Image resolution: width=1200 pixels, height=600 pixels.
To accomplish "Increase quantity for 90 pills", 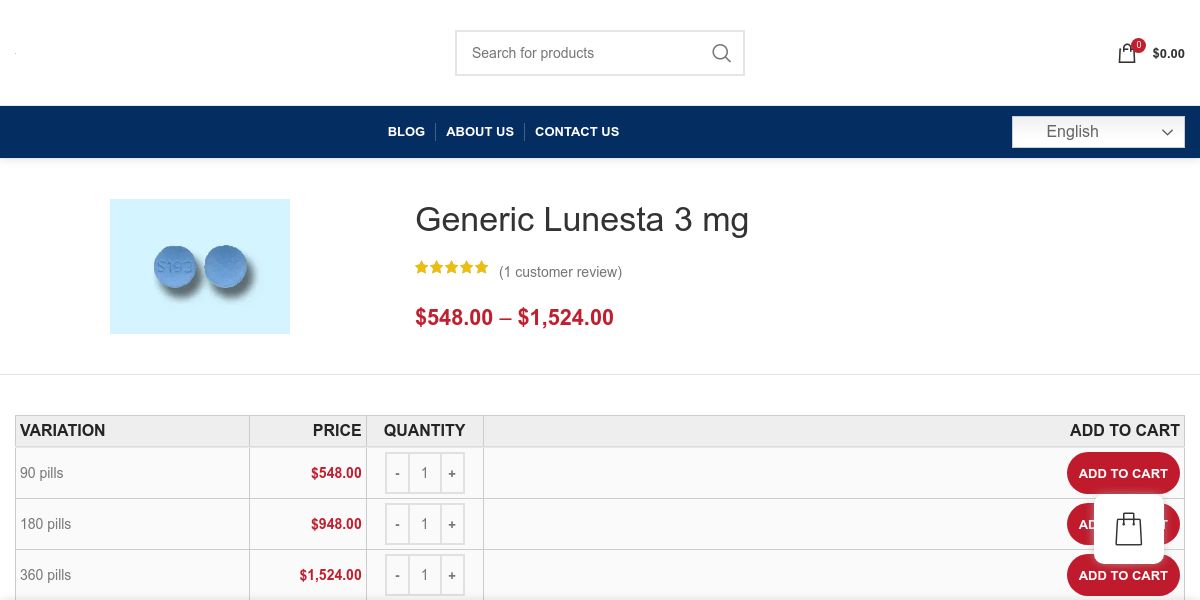I will (452, 473).
